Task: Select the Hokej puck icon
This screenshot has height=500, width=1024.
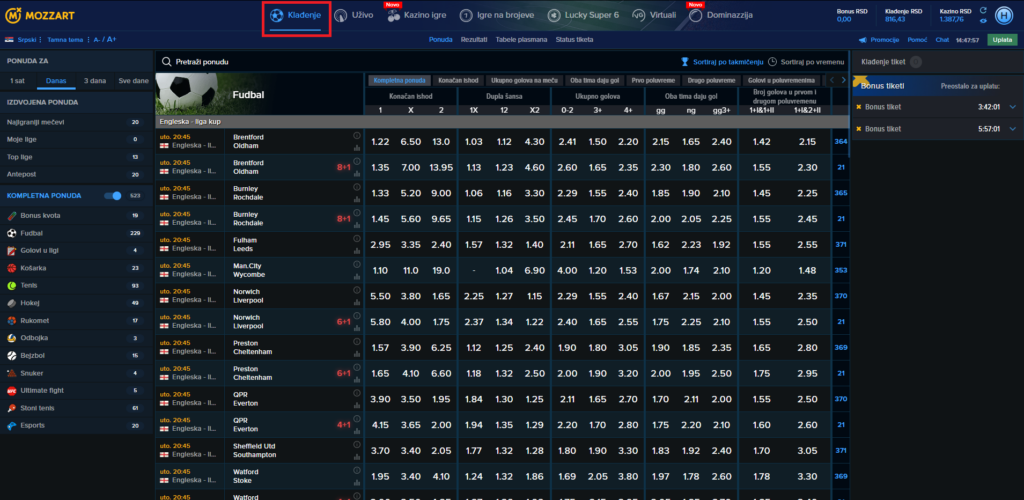Action: 12,303
